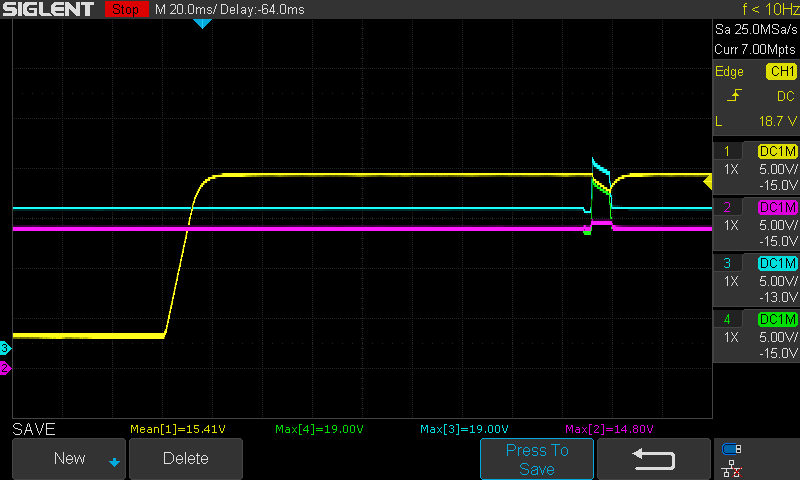Click the red Stop run status
This screenshot has height=480, width=800.
point(126,9)
